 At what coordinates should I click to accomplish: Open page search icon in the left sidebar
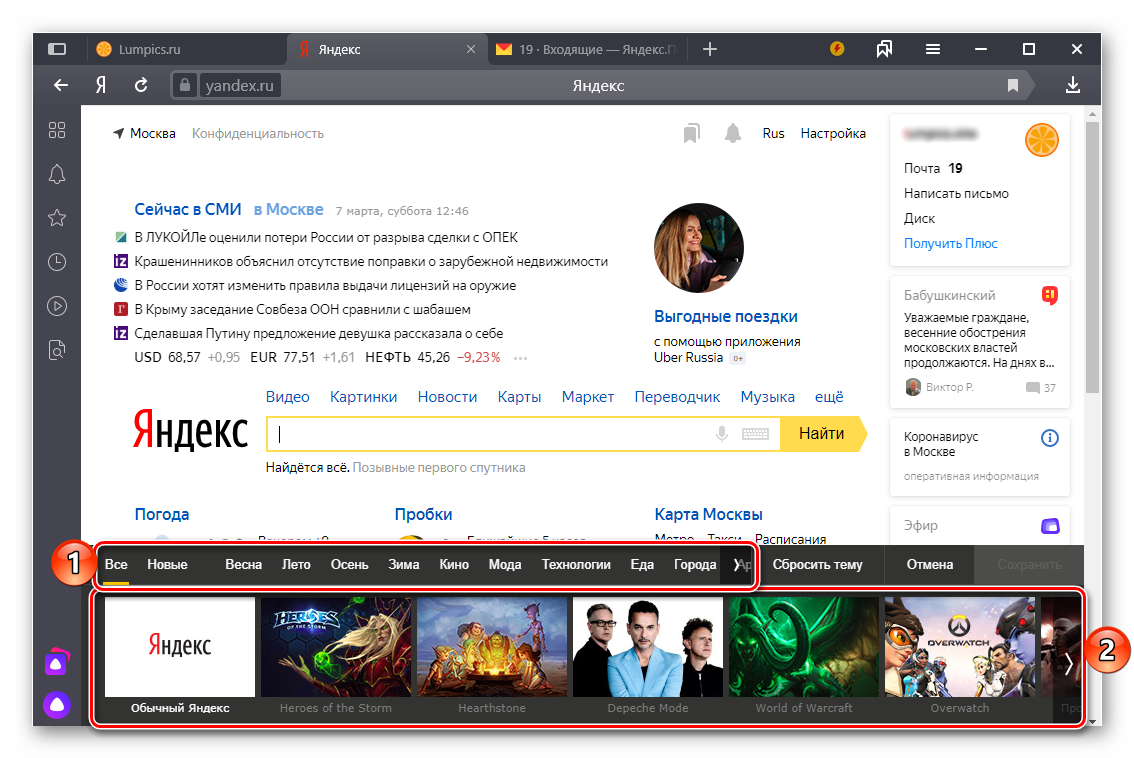point(56,350)
